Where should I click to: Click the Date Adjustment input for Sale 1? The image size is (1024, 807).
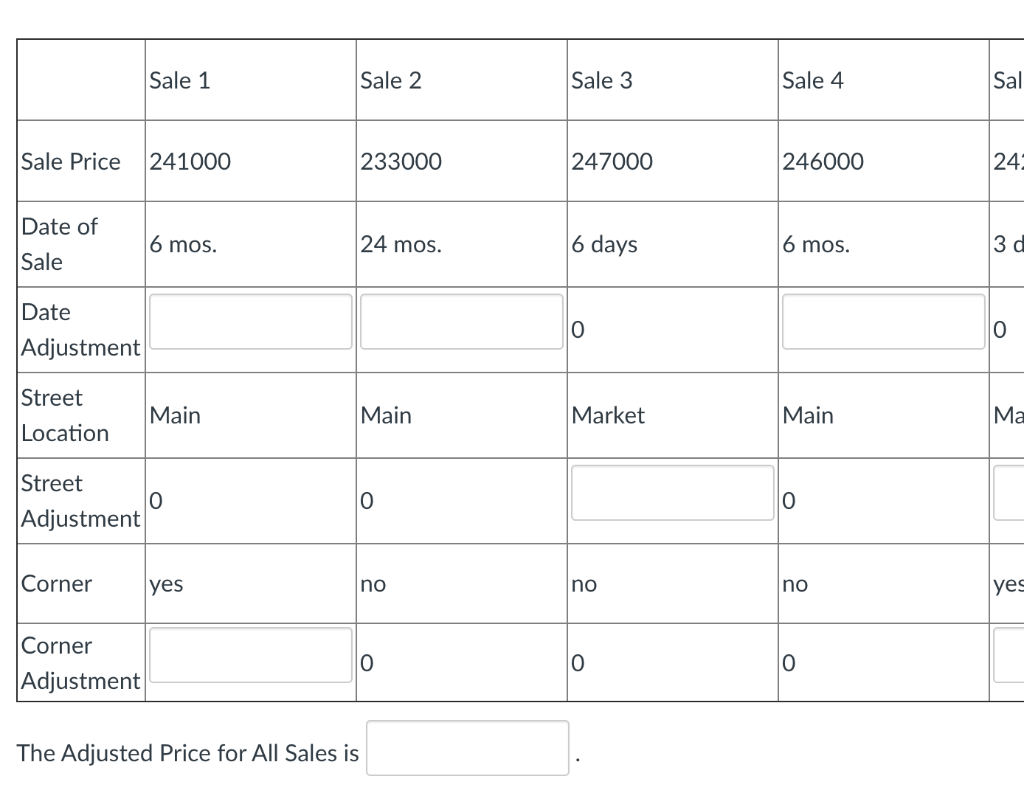click(x=250, y=322)
